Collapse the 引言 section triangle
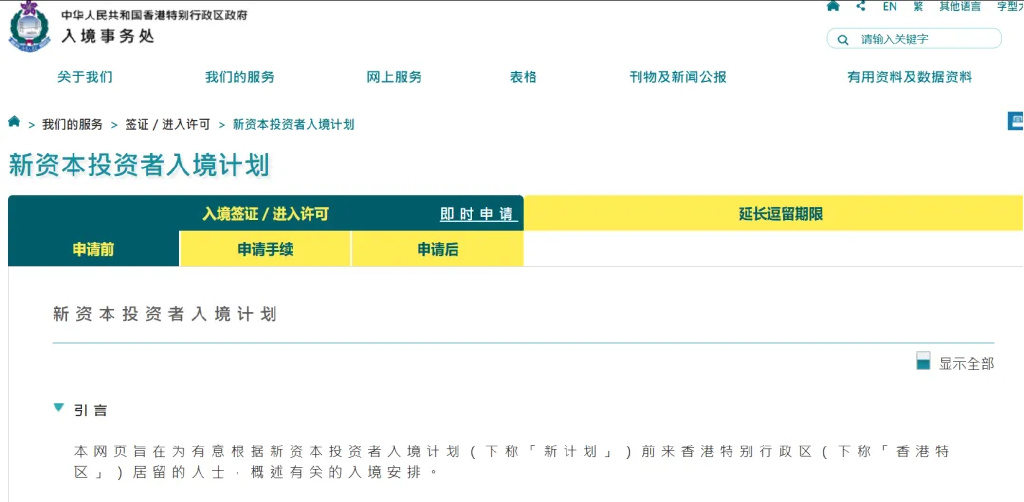The image size is (1024, 502). [x=59, y=408]
